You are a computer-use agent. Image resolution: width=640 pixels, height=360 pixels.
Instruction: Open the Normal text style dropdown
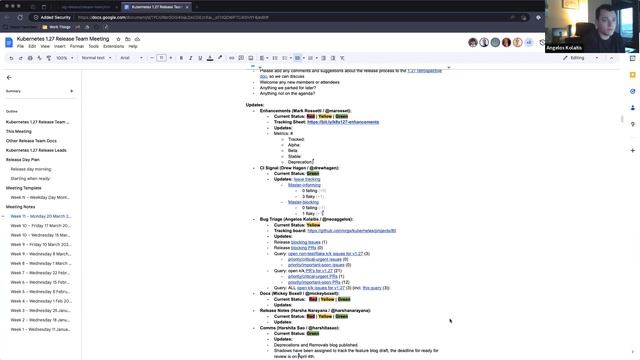point(96,58)
